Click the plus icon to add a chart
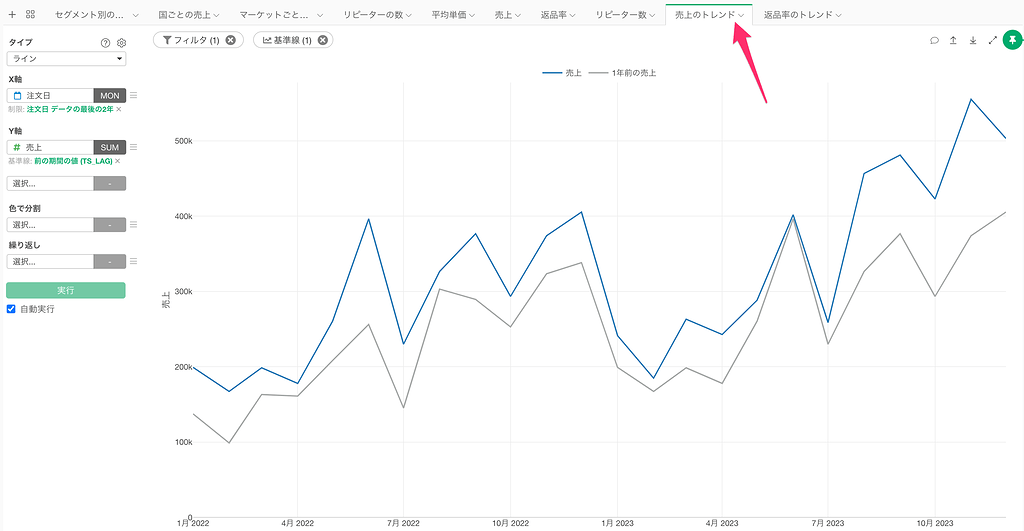Image resolution: width=1024 pixels, height=531 pixels. pyautogui.click(x=12, y=15)
